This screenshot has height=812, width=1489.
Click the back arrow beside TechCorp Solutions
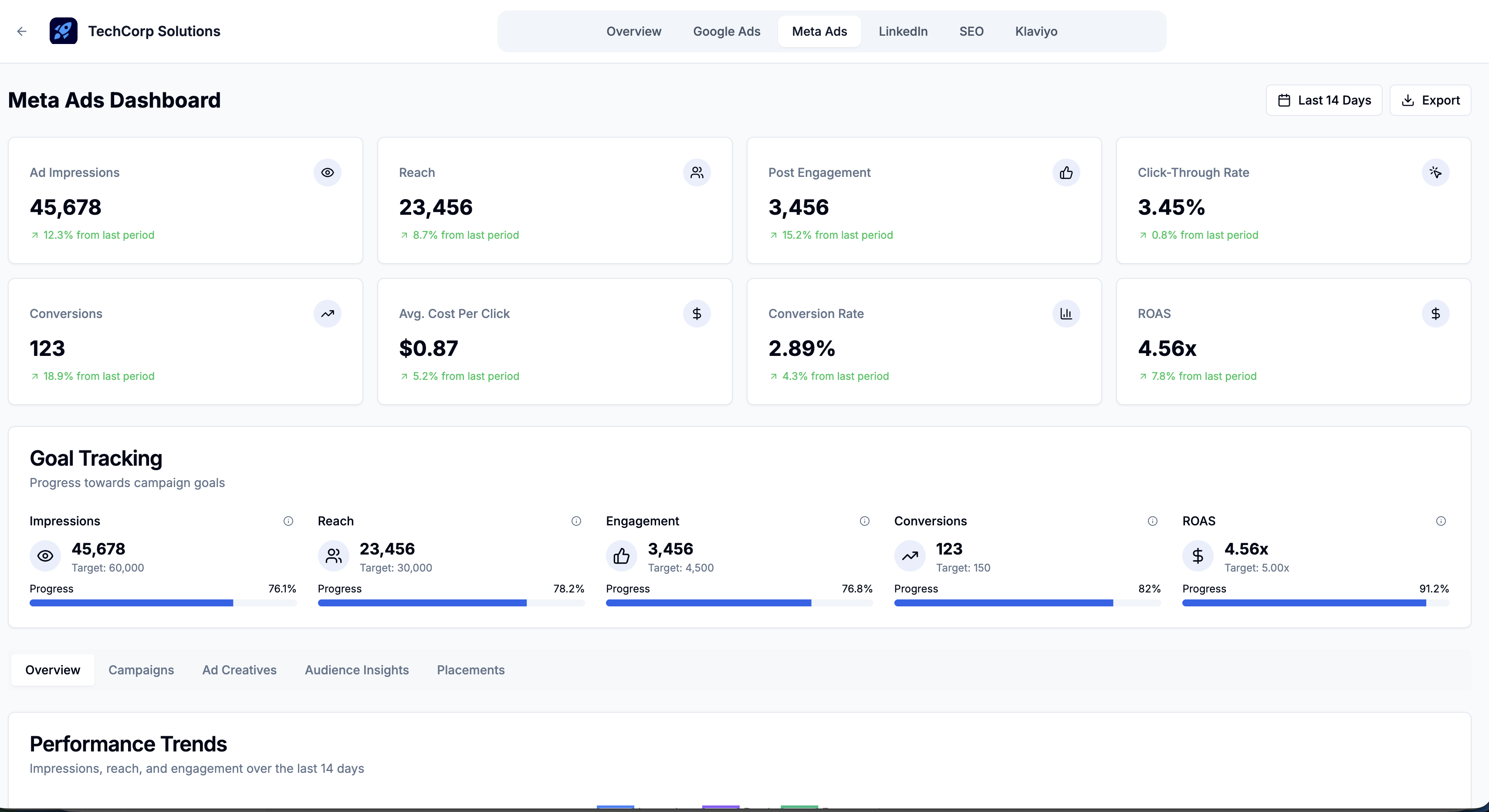(x=22, y=31)
